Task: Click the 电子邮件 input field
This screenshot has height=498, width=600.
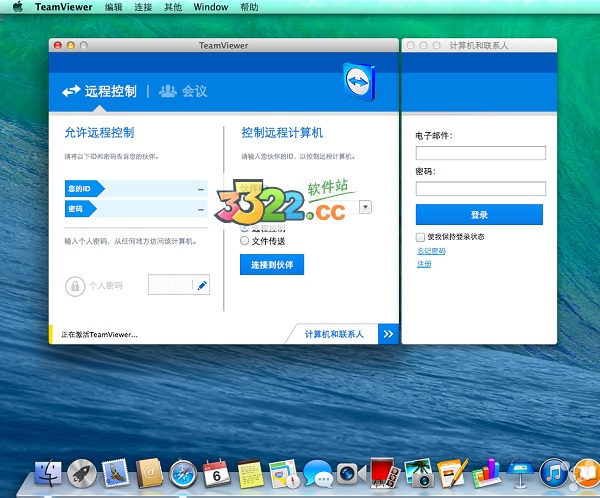Action: [x=480, y=153]
